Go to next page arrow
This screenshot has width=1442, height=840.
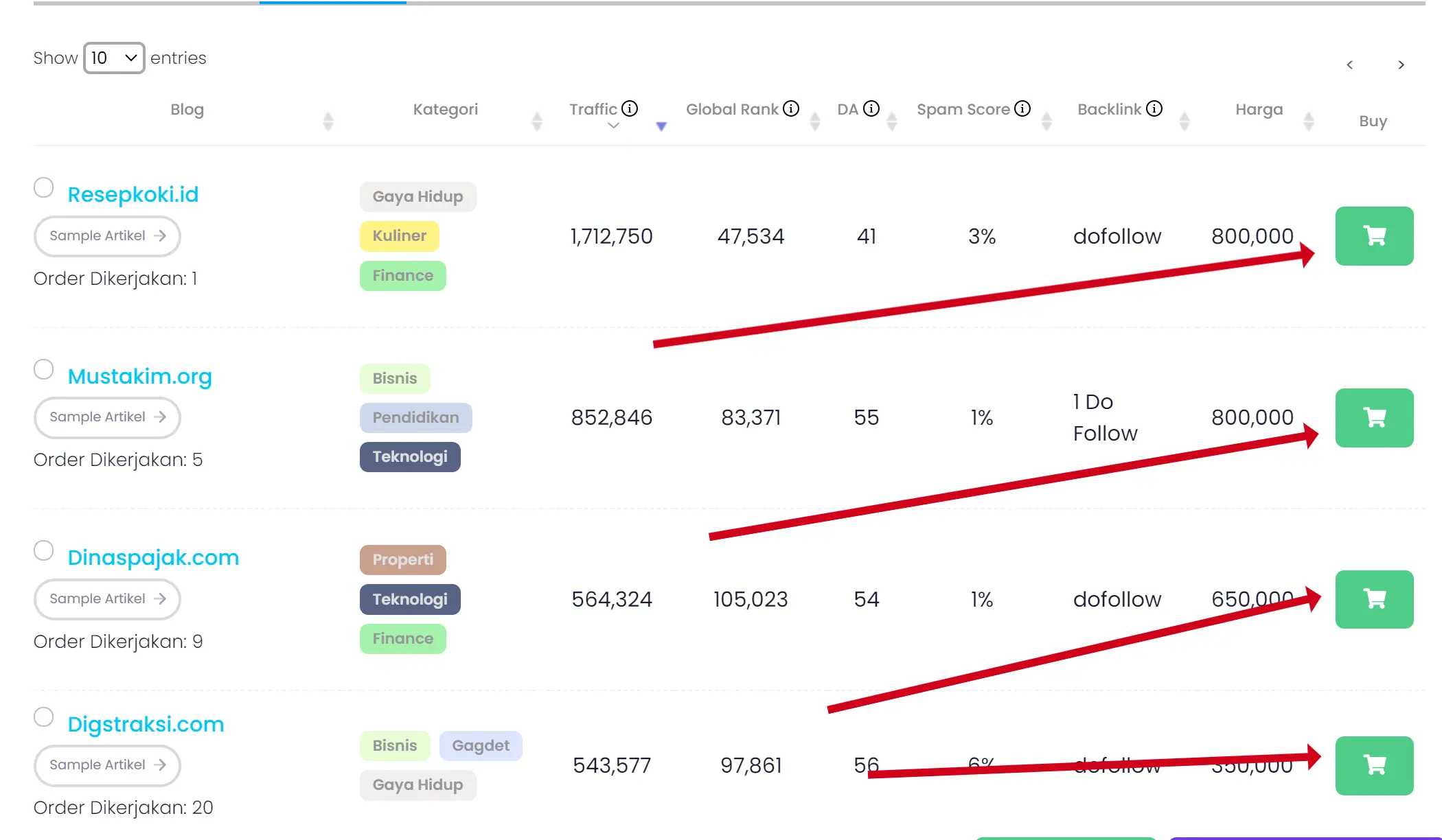point(1401,65)
